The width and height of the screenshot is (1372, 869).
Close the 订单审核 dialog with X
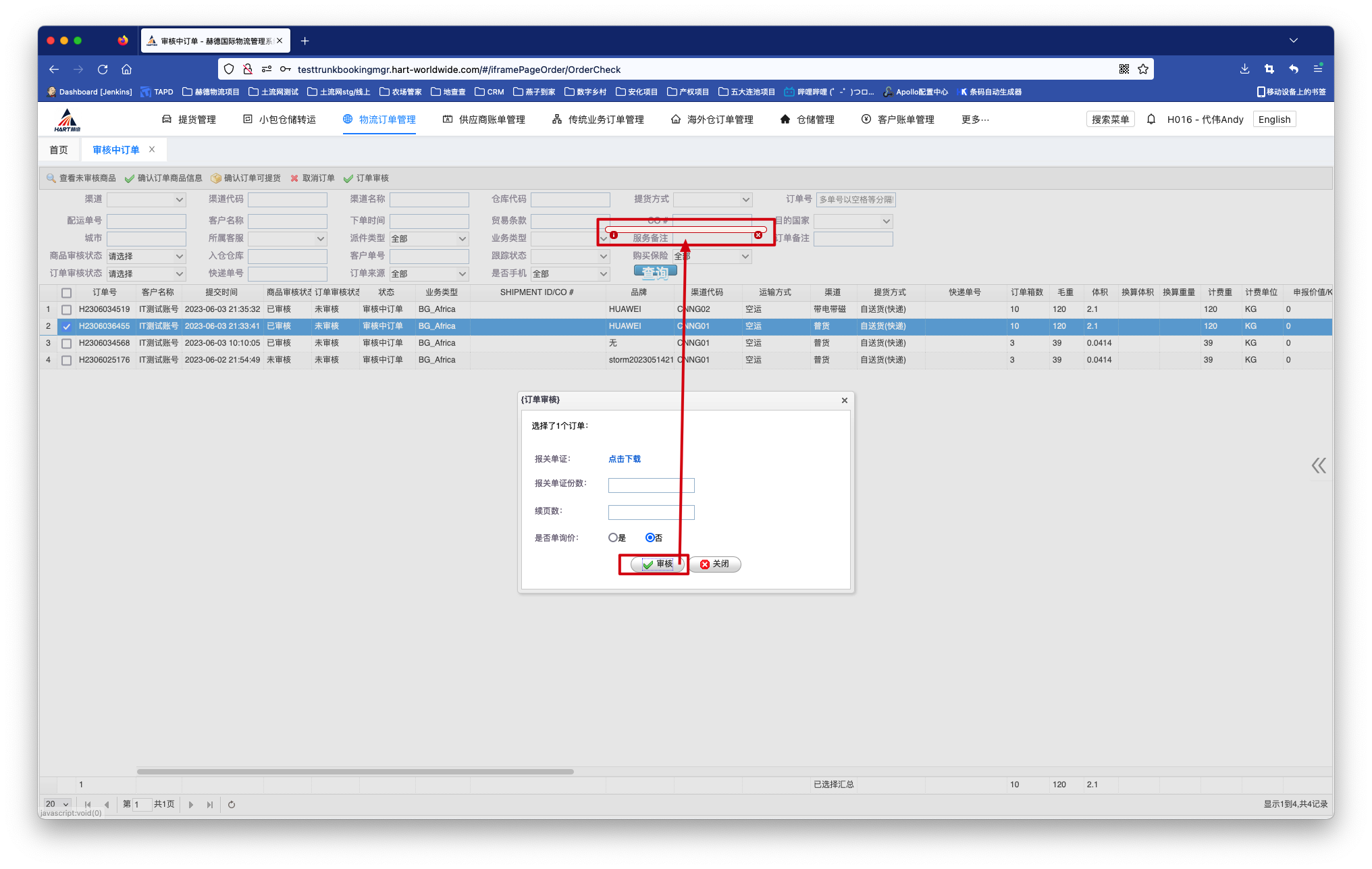pos(844,400)
